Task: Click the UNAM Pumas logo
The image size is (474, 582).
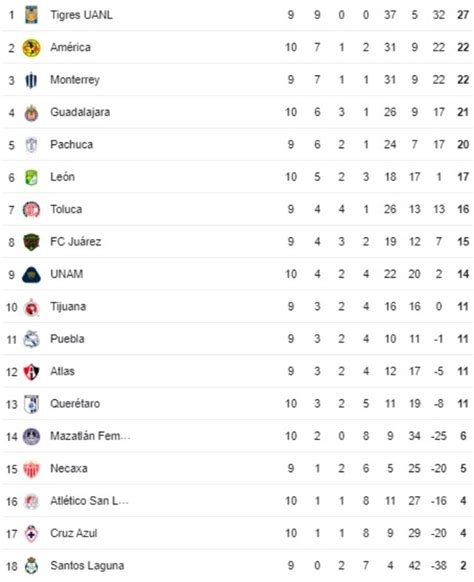Action: 32,274
